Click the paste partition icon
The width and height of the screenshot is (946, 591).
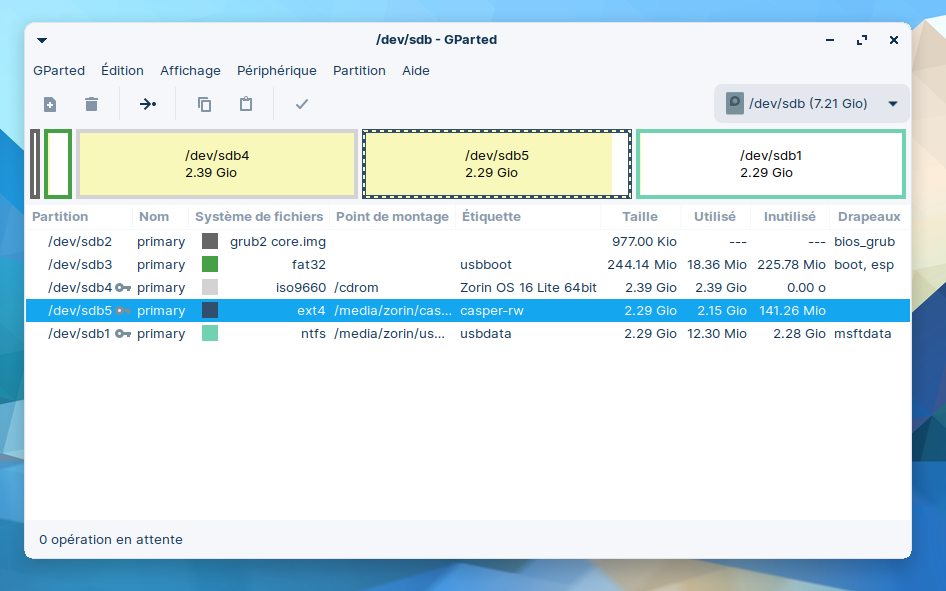pos(246,104)
